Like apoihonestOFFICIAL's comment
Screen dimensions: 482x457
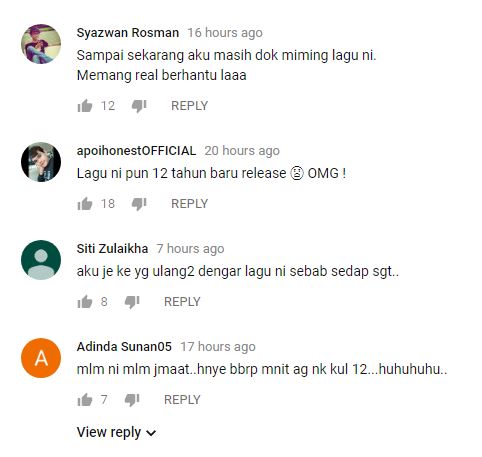point(85,204)
